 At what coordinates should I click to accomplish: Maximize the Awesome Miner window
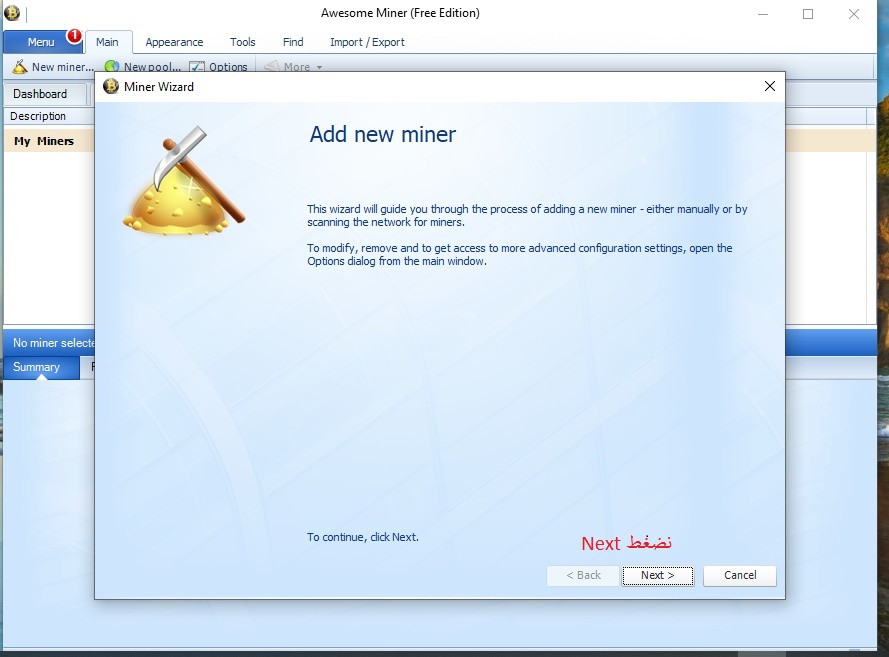[x=808, y=14]
